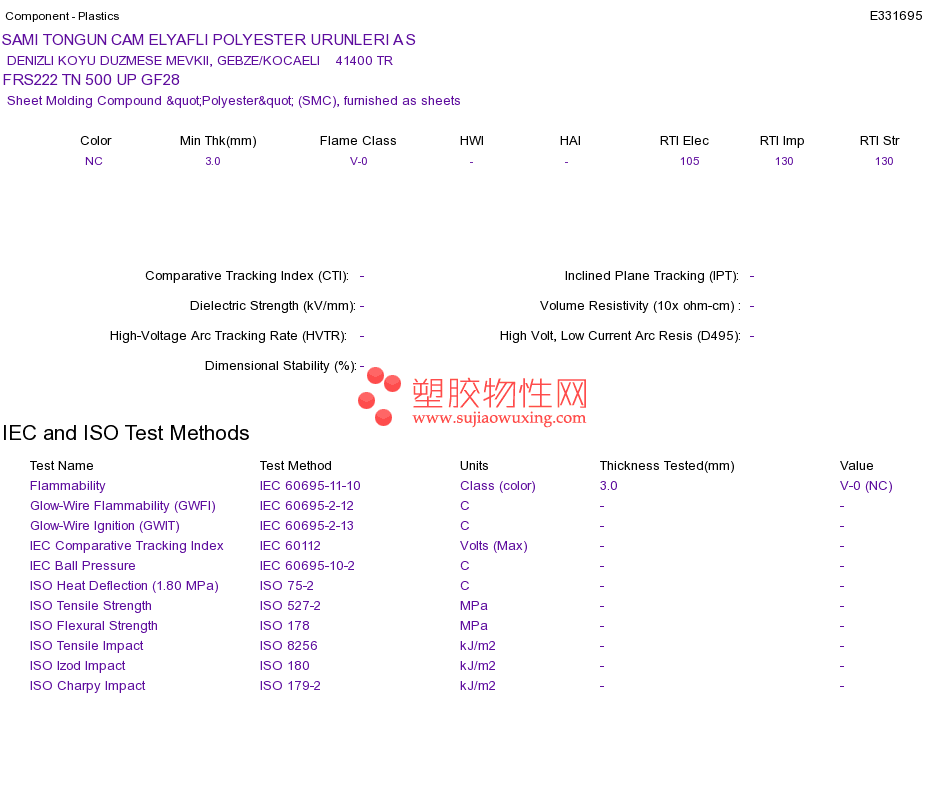The height and width of the screenshot is (800, 950).
Task: Click test method IEC 60695-2-12
Action: pyautogui.click(x=307, y=506)
